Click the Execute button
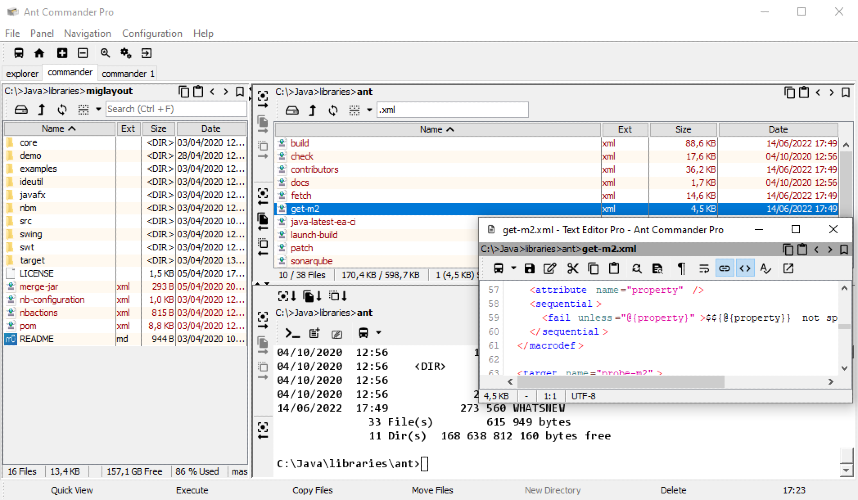The width and height of the screenshot is (858, 500). tap(192, 490)
